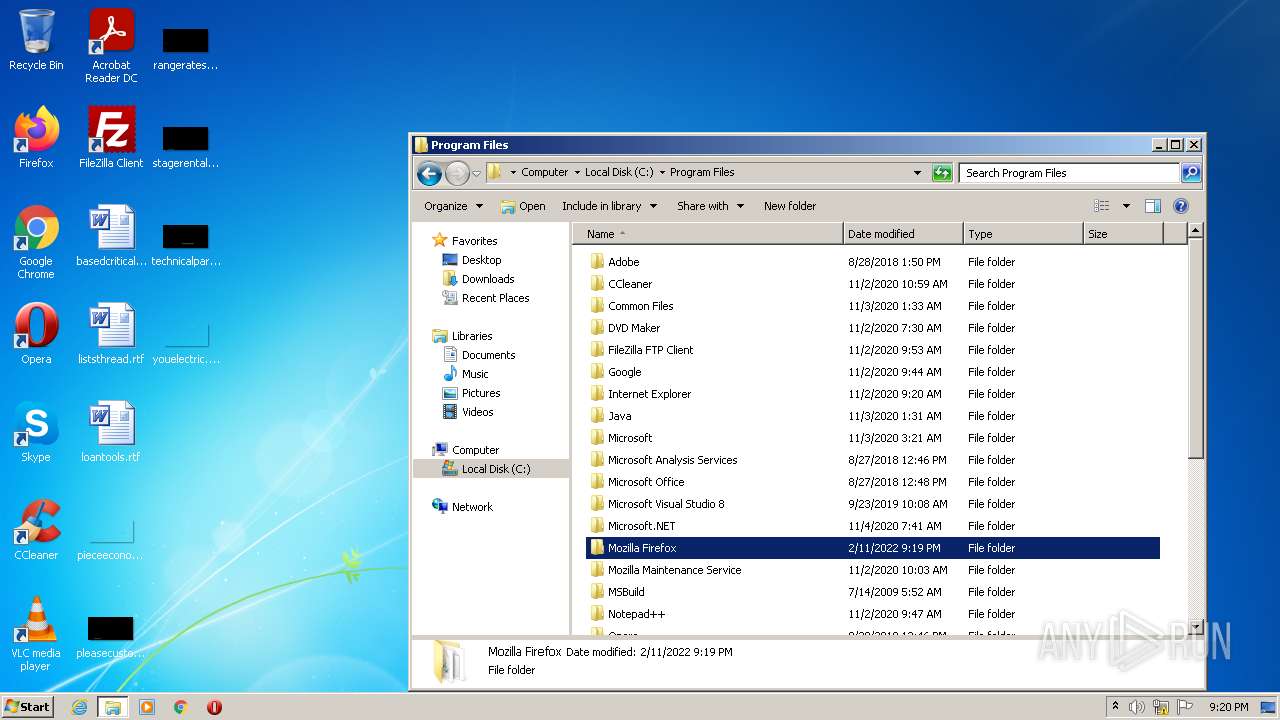Change the view with the Views icon
This screenshot has width=1280, height=720.
pyautogui.click(x=1101, y=206)
